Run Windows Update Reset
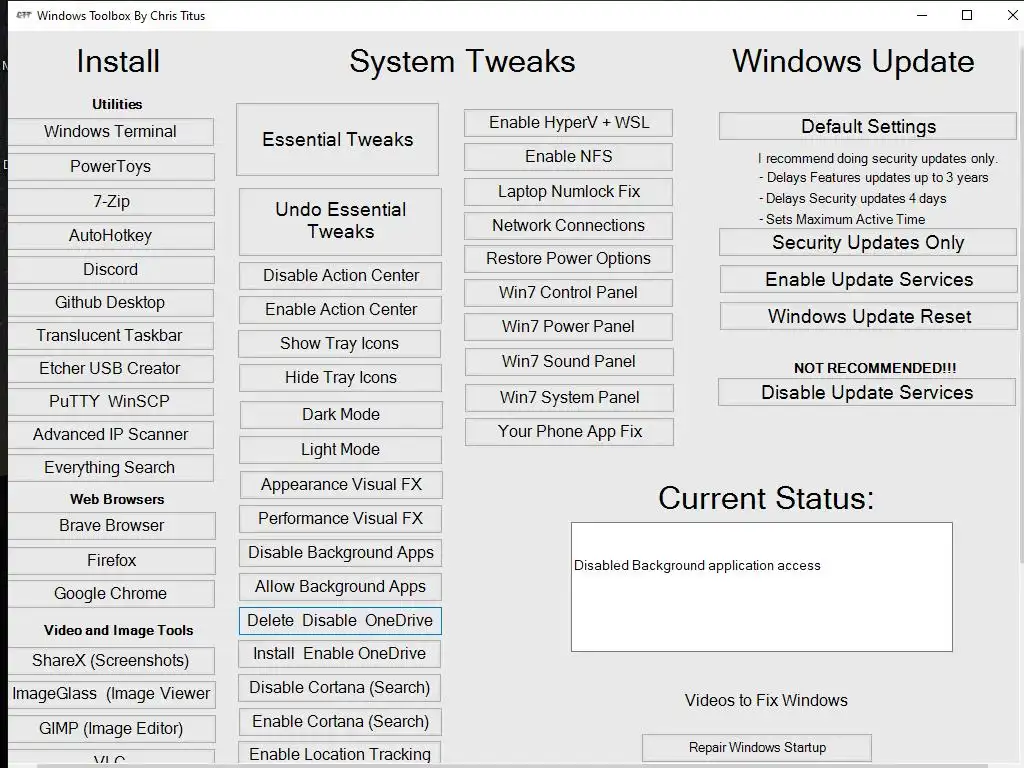The height and width of the screenshot is (768, 1024). coord(869,316)
